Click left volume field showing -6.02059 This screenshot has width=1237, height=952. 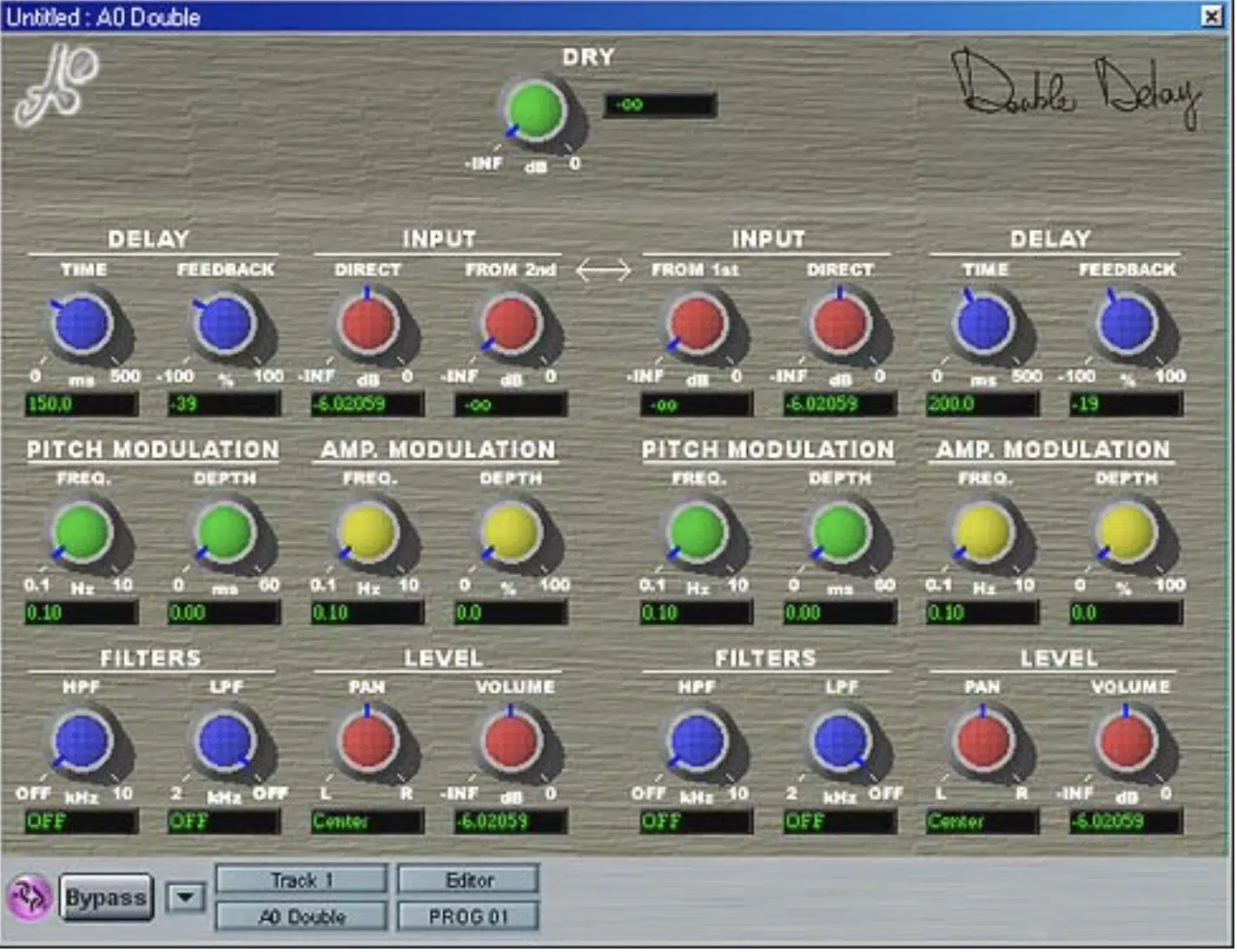tap(511, 822)
